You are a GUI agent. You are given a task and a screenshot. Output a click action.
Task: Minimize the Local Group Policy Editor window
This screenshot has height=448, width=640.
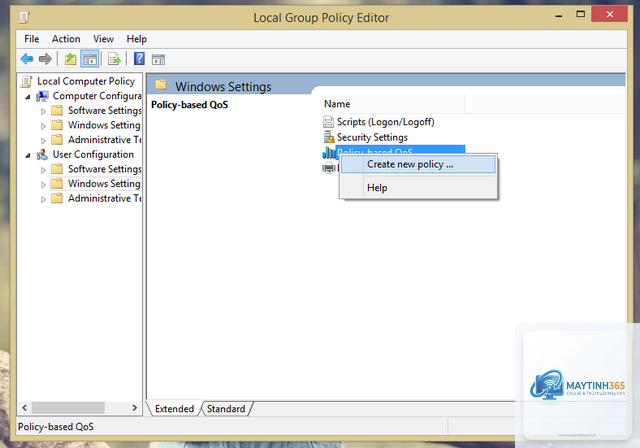click(558, 16)
